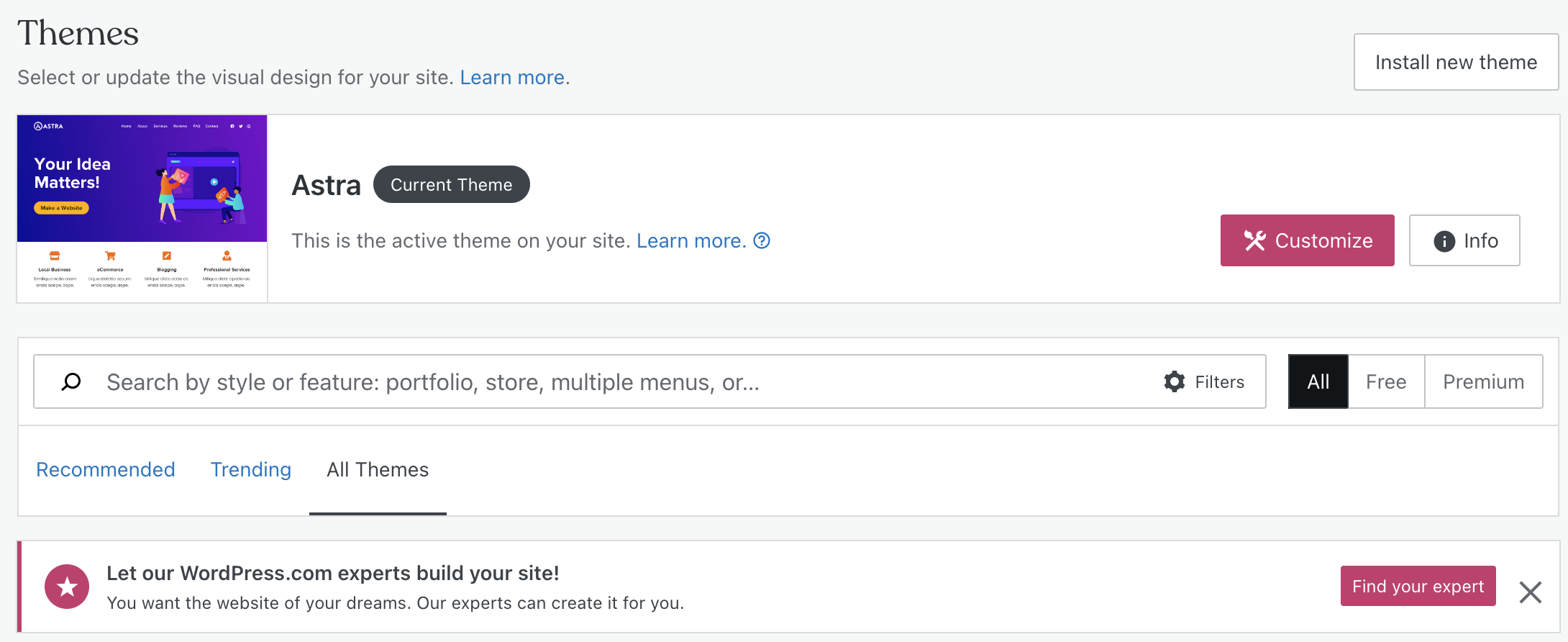
Task: Open the Filters gear option
Action: click(1204, 381)
